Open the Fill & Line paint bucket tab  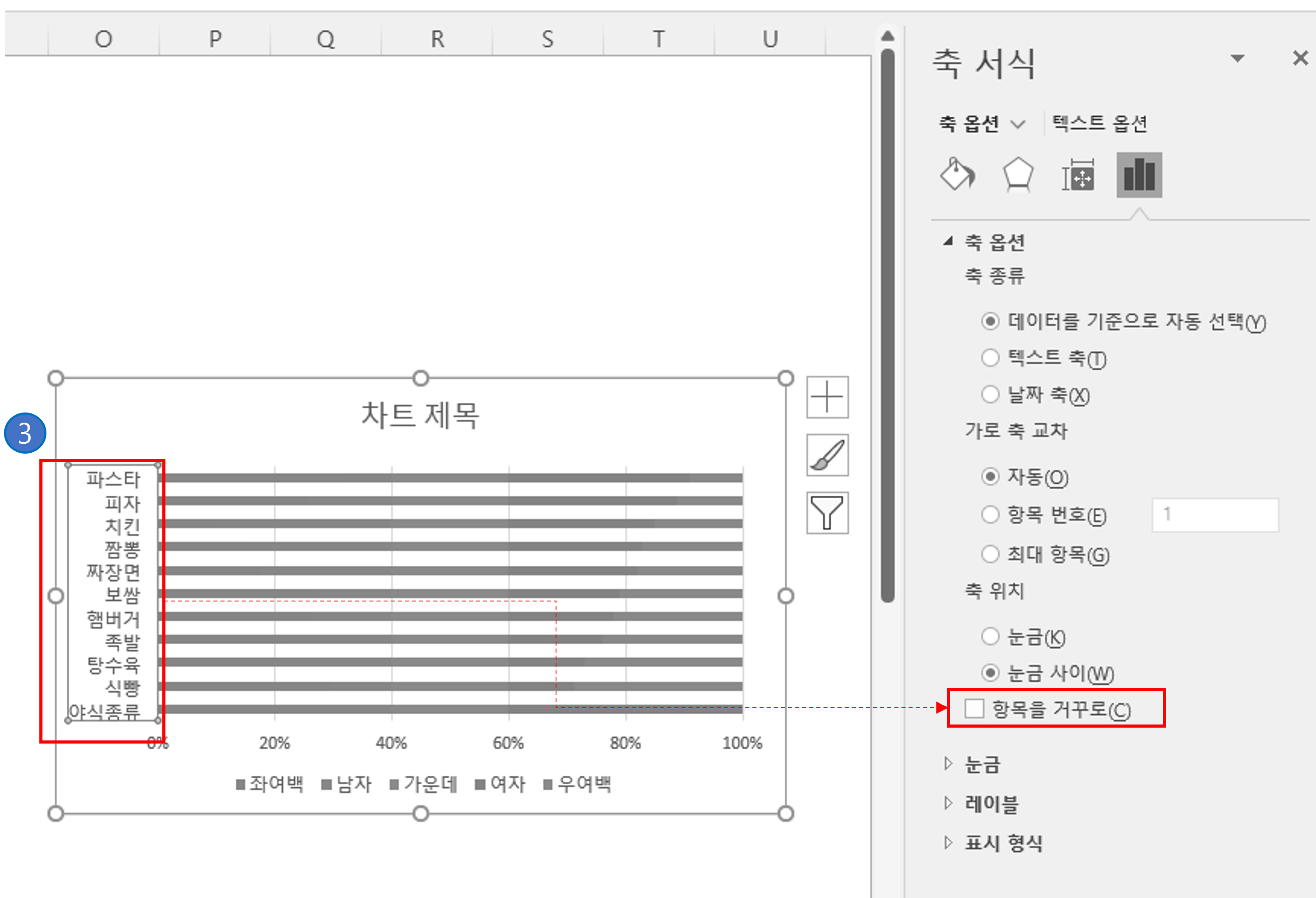(x=958, y=174)
